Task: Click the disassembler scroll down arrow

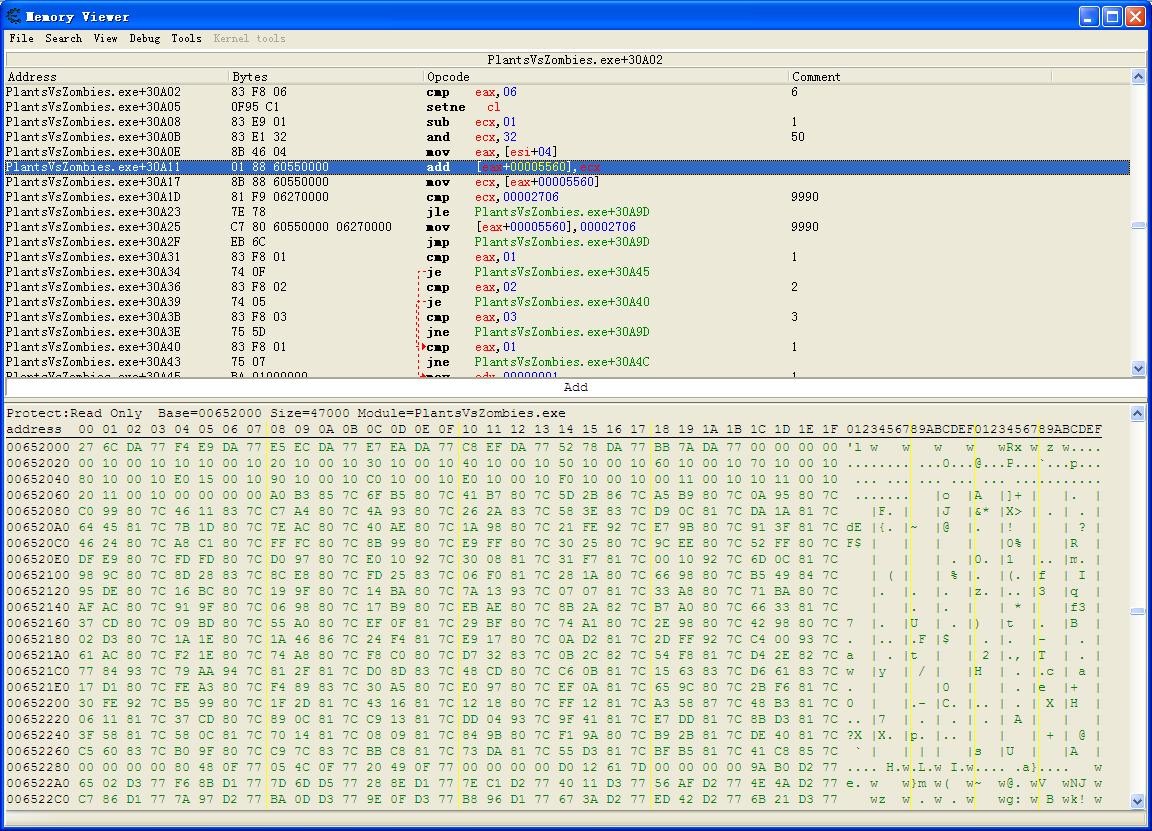Action: [1138, 368]
